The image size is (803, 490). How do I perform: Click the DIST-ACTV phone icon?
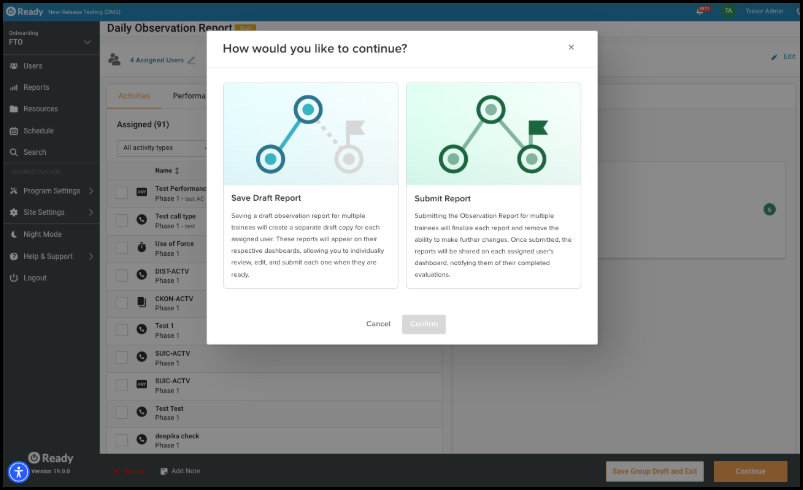(142, 274)
